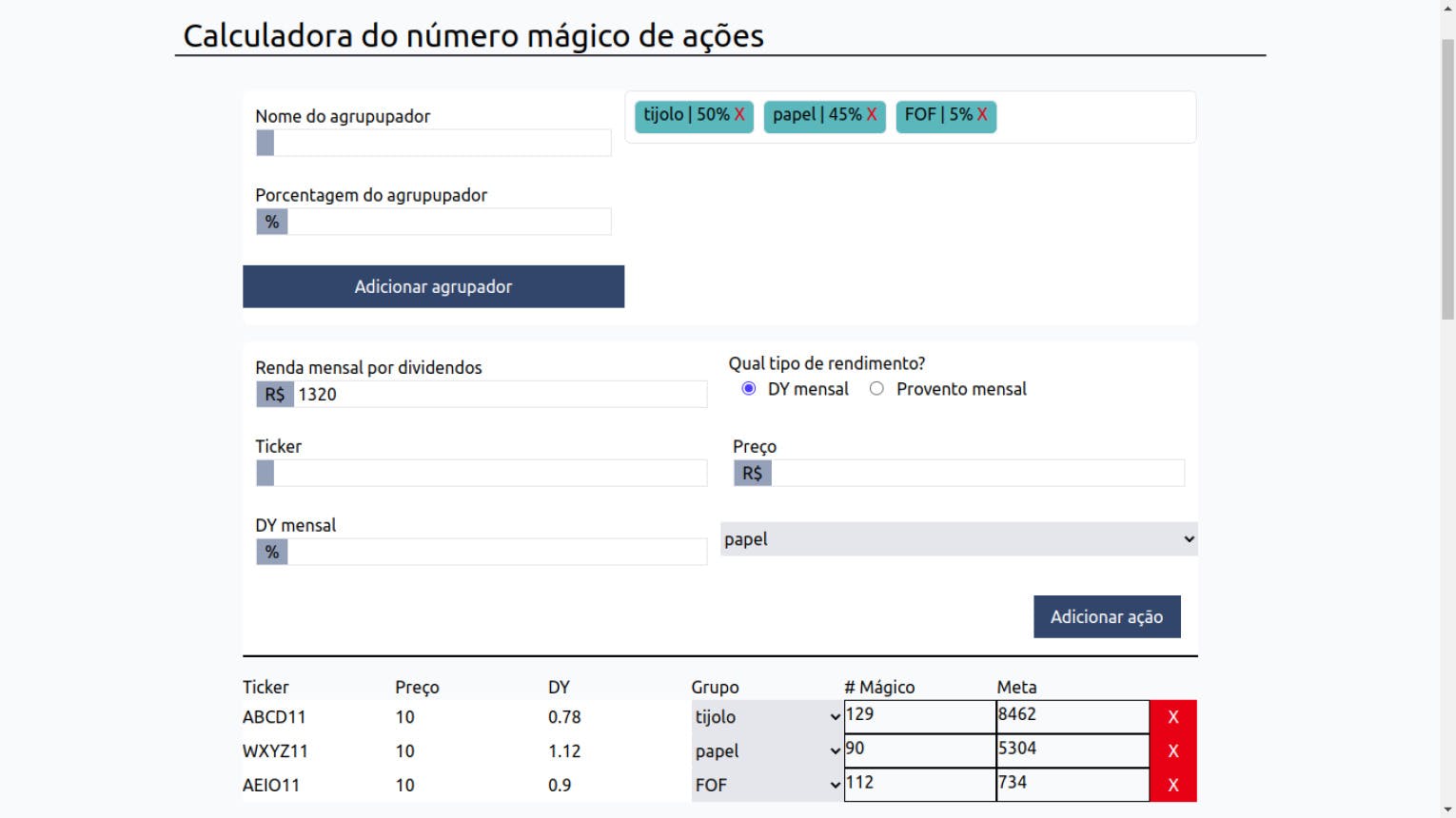The image size is (1456, 818).
Task: Select the Provento mensal radio button
Action: pos(876,388)
